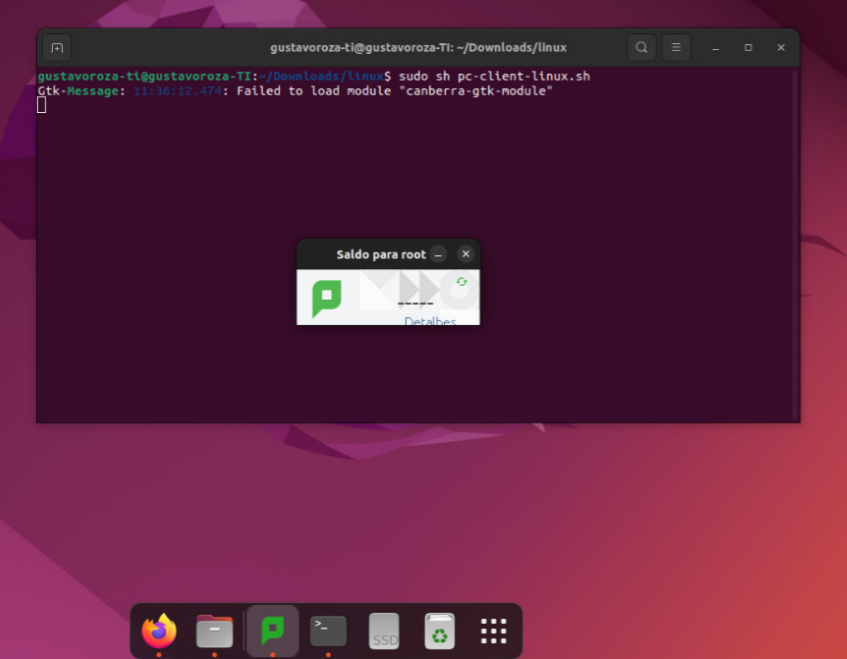Show Applications grid in dock

click(x=494, y=631)
